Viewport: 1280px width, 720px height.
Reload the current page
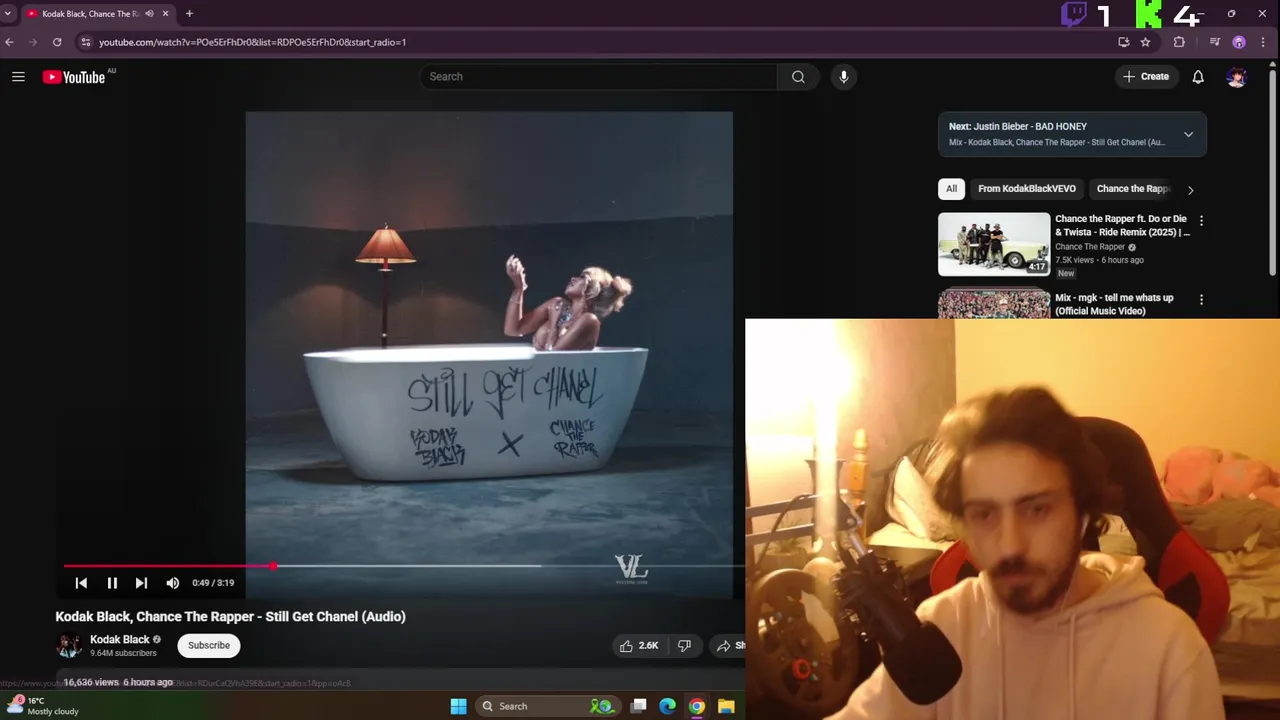57,42
